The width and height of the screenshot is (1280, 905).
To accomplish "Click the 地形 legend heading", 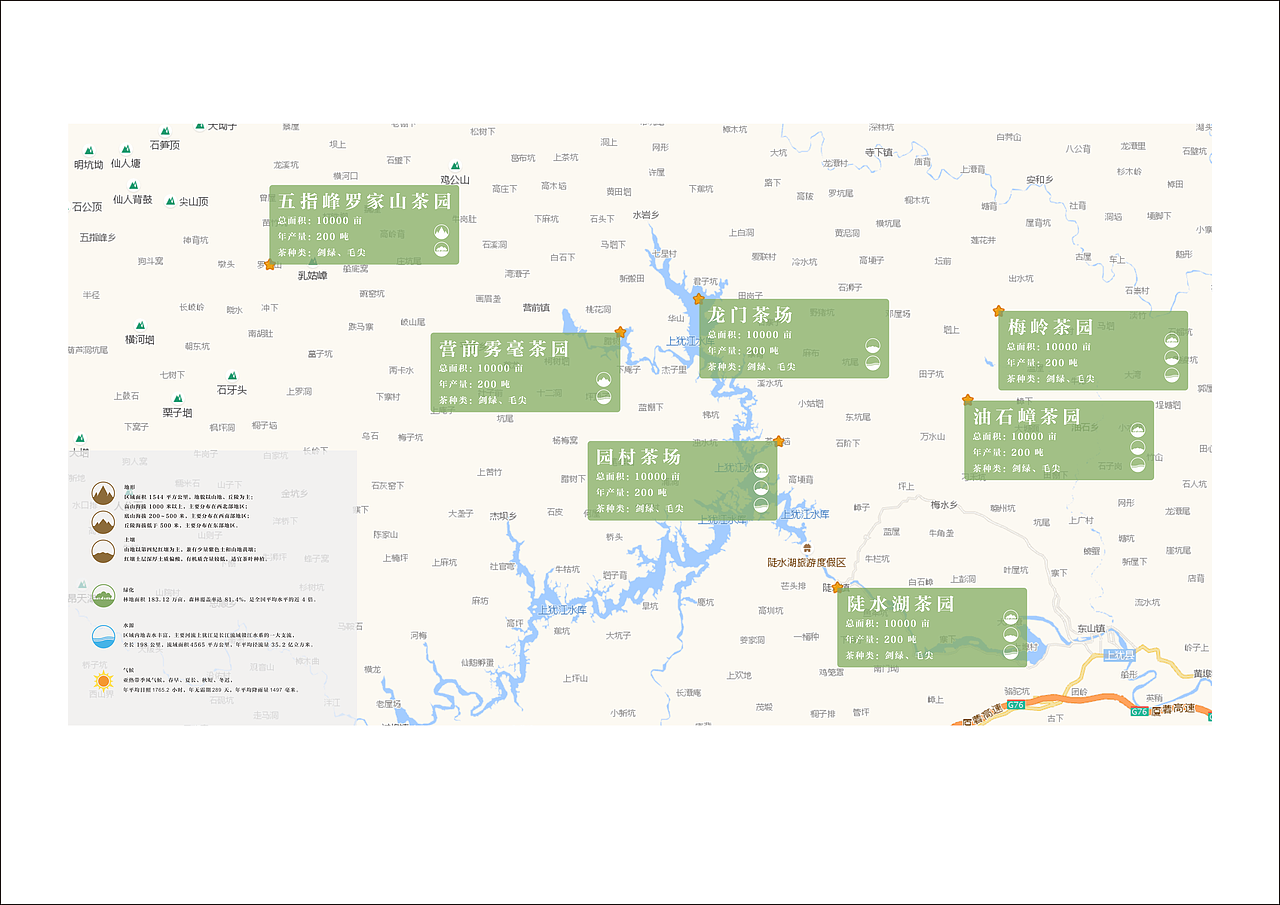I will 128,487.
